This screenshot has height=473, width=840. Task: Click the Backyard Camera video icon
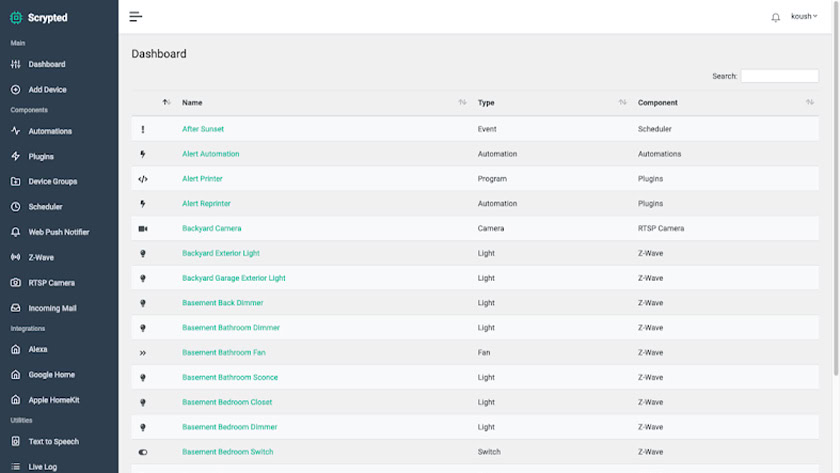click(x=142, y=229)
